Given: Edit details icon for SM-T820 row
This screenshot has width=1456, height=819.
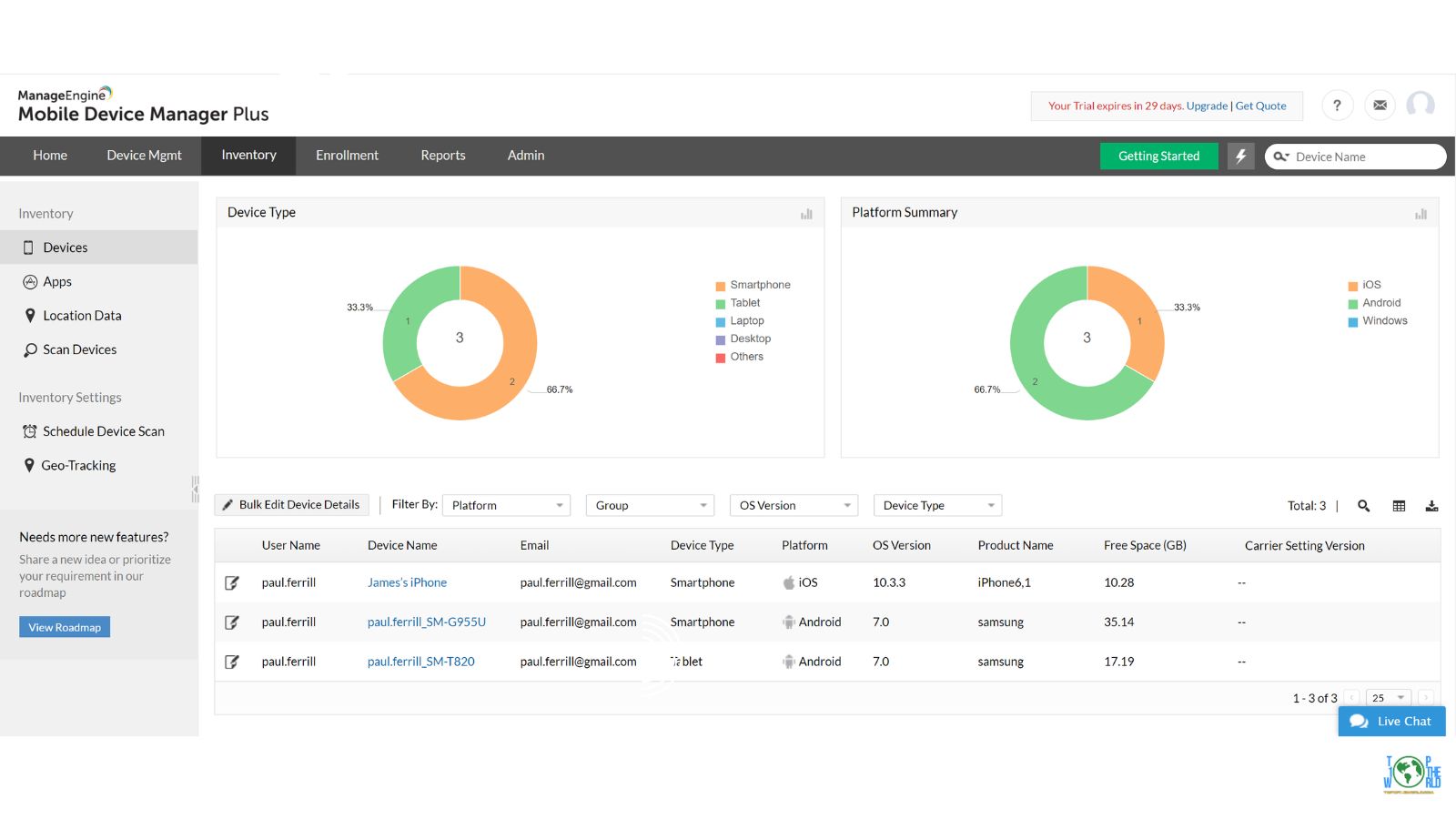Looking at the screenshot, I should [232, 662].
